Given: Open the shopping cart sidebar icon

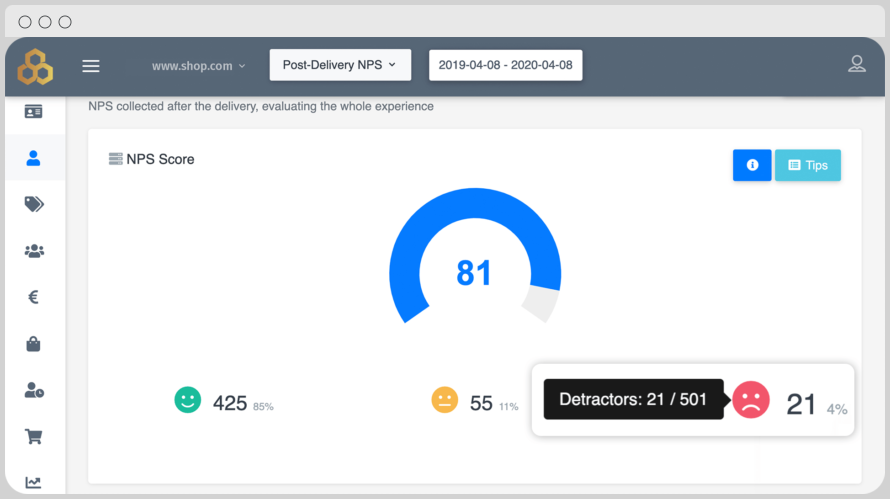Looking at the screenshot, I should coord(33,437).
